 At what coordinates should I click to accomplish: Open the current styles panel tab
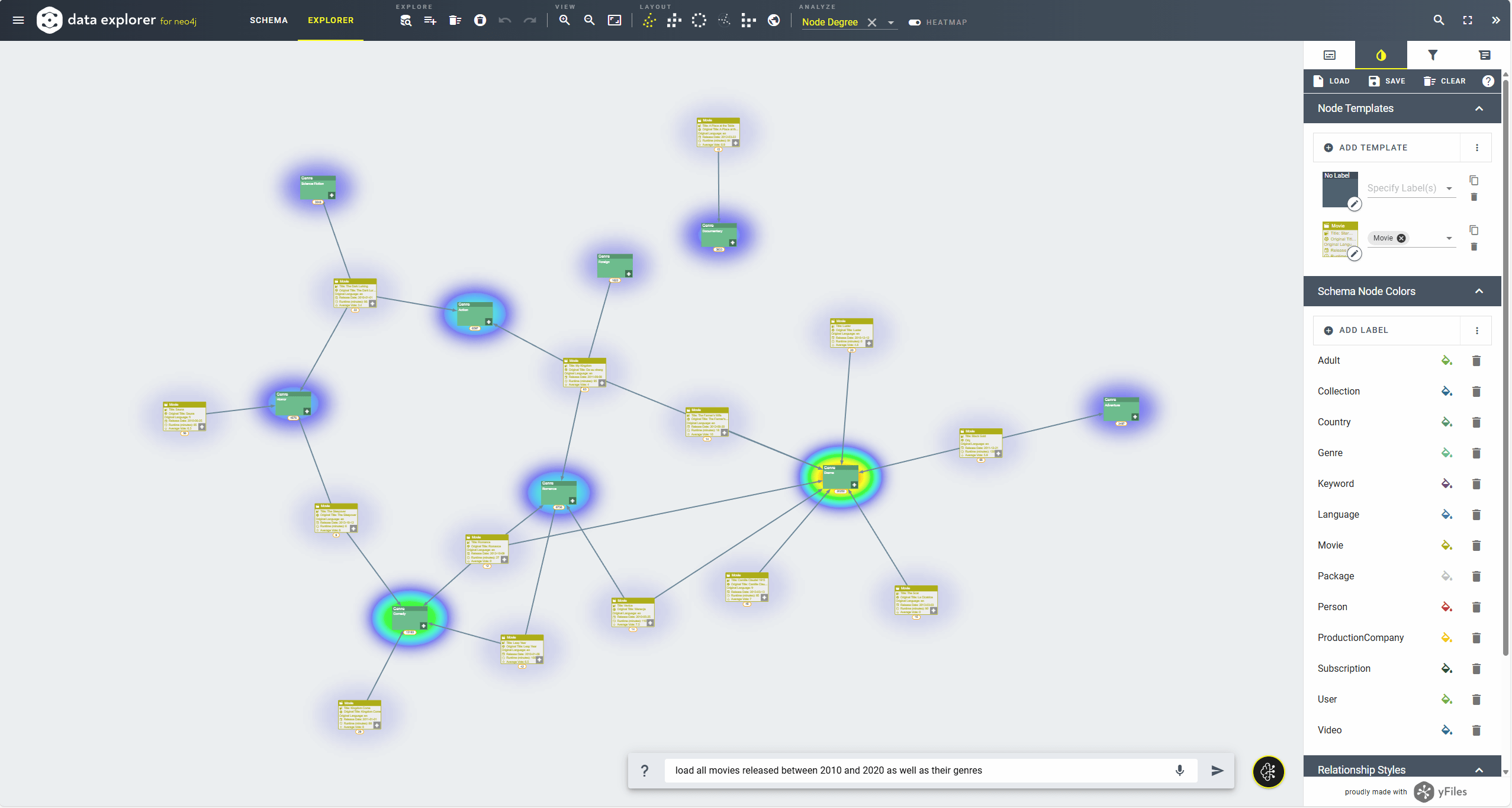pyautogui.click(x=1382, y=54)
